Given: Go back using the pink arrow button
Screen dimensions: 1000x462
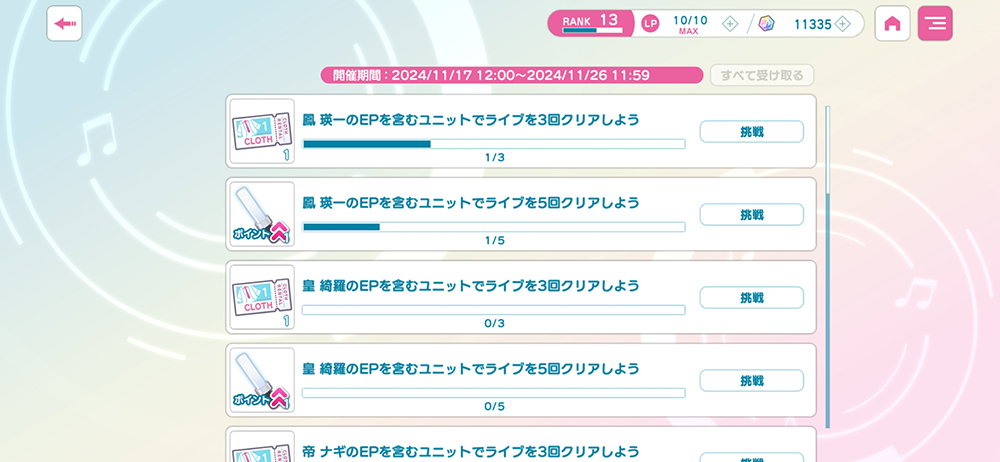Looking at the screenshot, I should (x=64, y=24).
